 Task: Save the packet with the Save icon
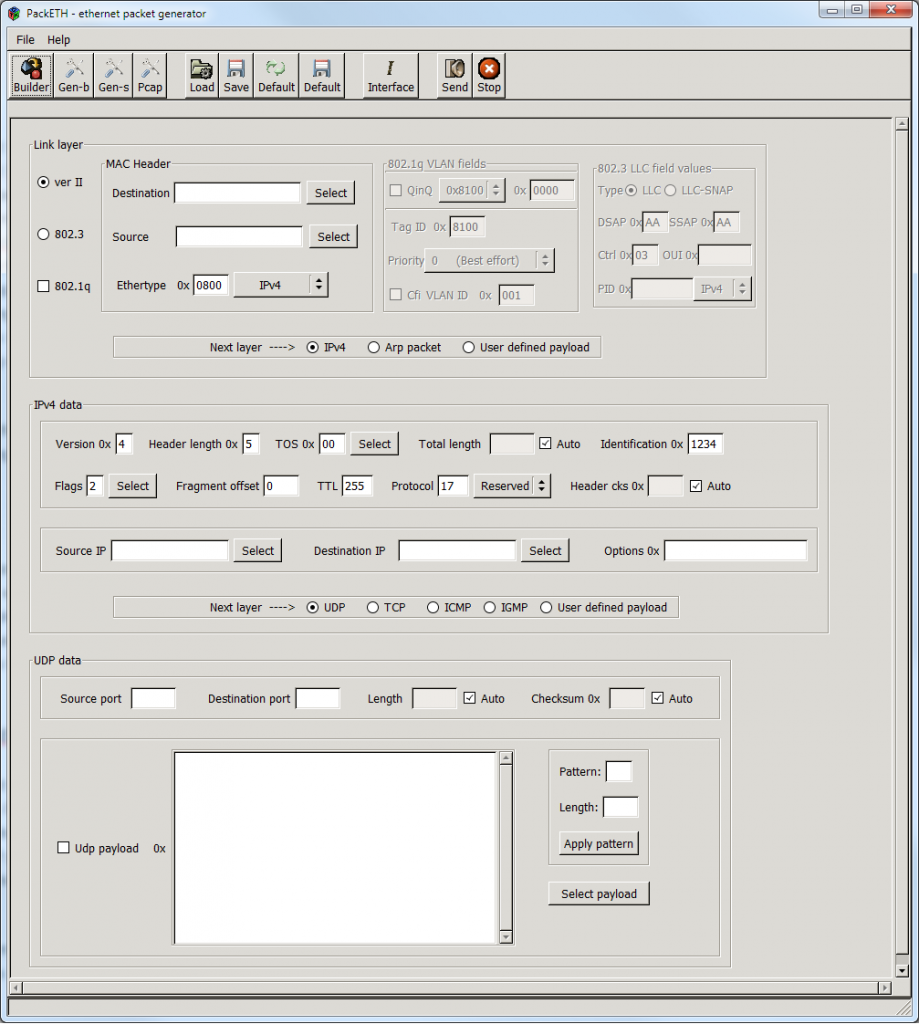click(x=236, y=75)
